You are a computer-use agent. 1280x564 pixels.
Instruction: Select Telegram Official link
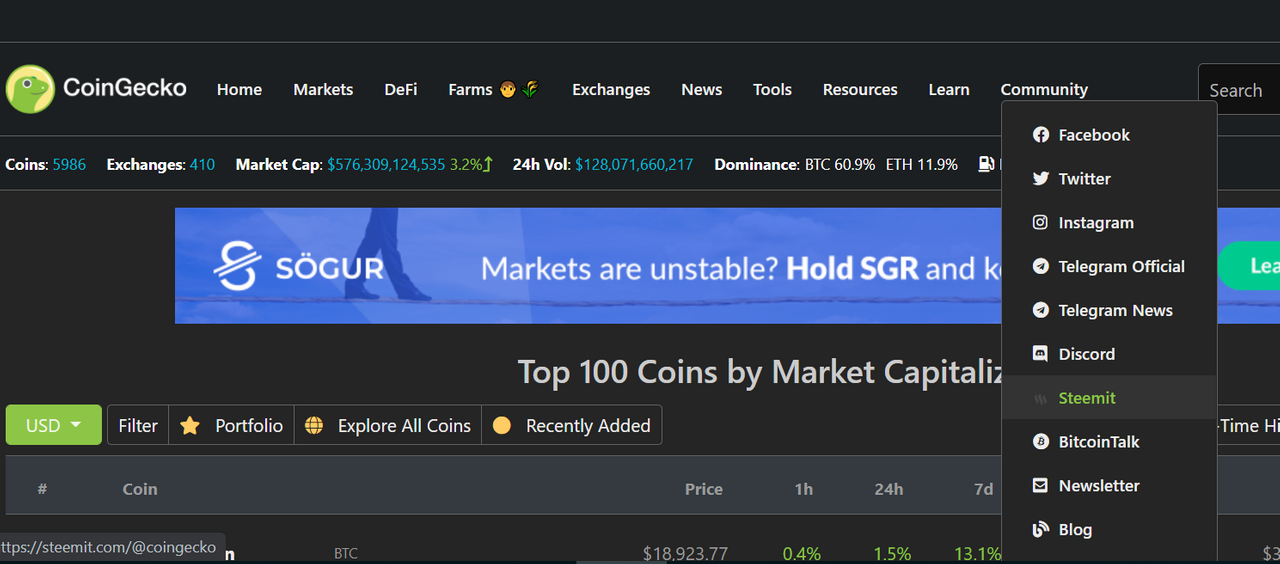pyautogui.click(x=1109, y=267)
